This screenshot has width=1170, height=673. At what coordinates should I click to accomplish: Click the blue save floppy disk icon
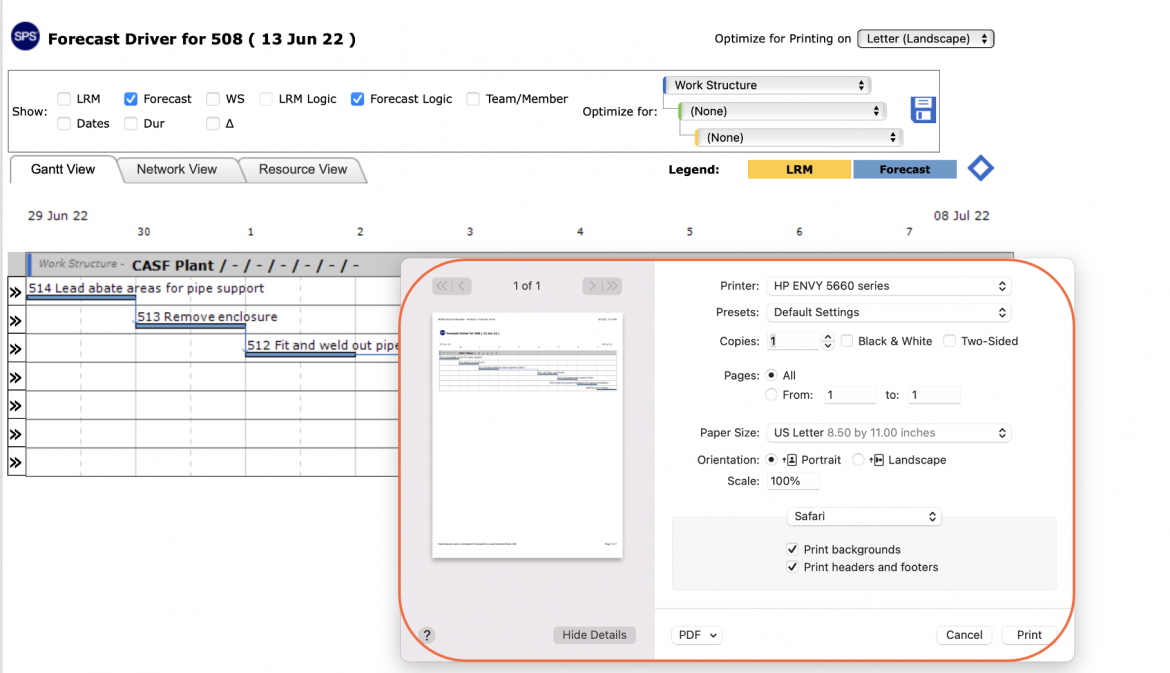922,110
